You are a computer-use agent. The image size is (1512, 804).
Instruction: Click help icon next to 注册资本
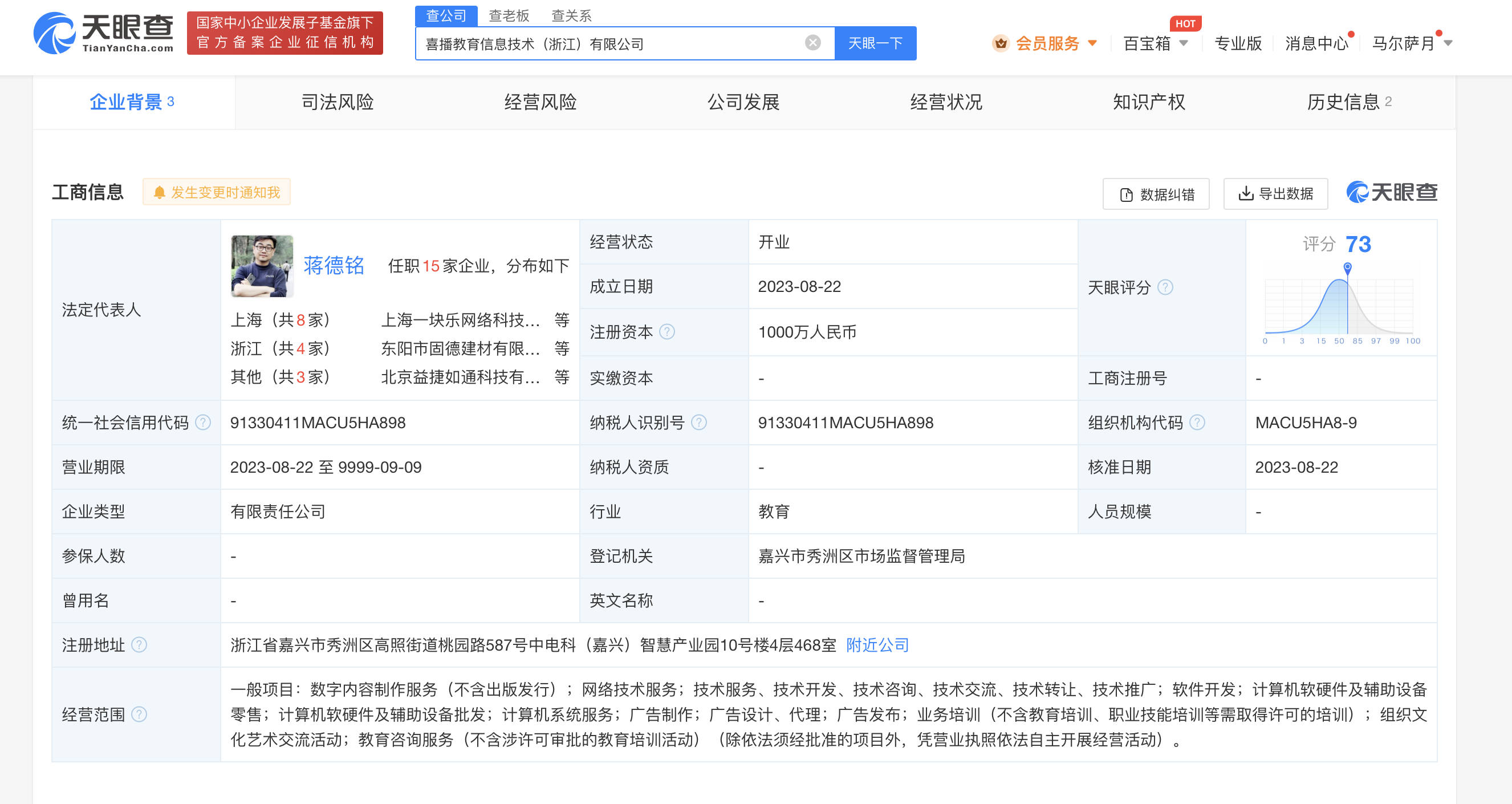pos(667,332)
